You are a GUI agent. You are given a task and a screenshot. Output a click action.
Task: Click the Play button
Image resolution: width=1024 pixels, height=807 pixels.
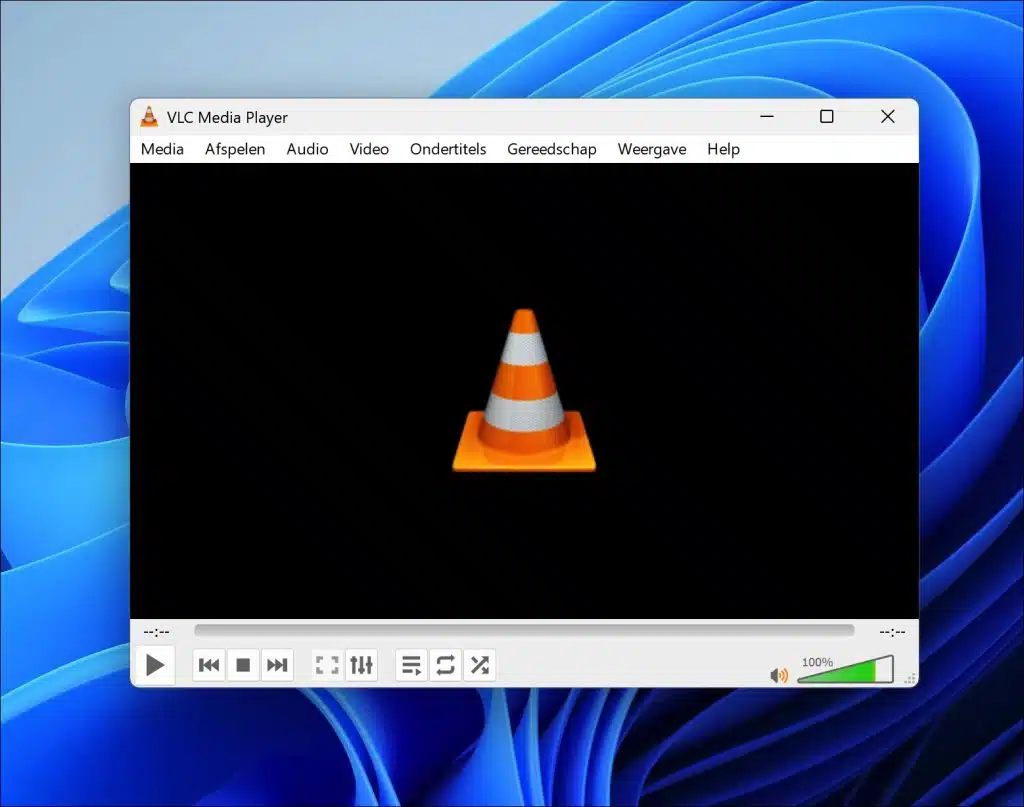pos(155,665)
